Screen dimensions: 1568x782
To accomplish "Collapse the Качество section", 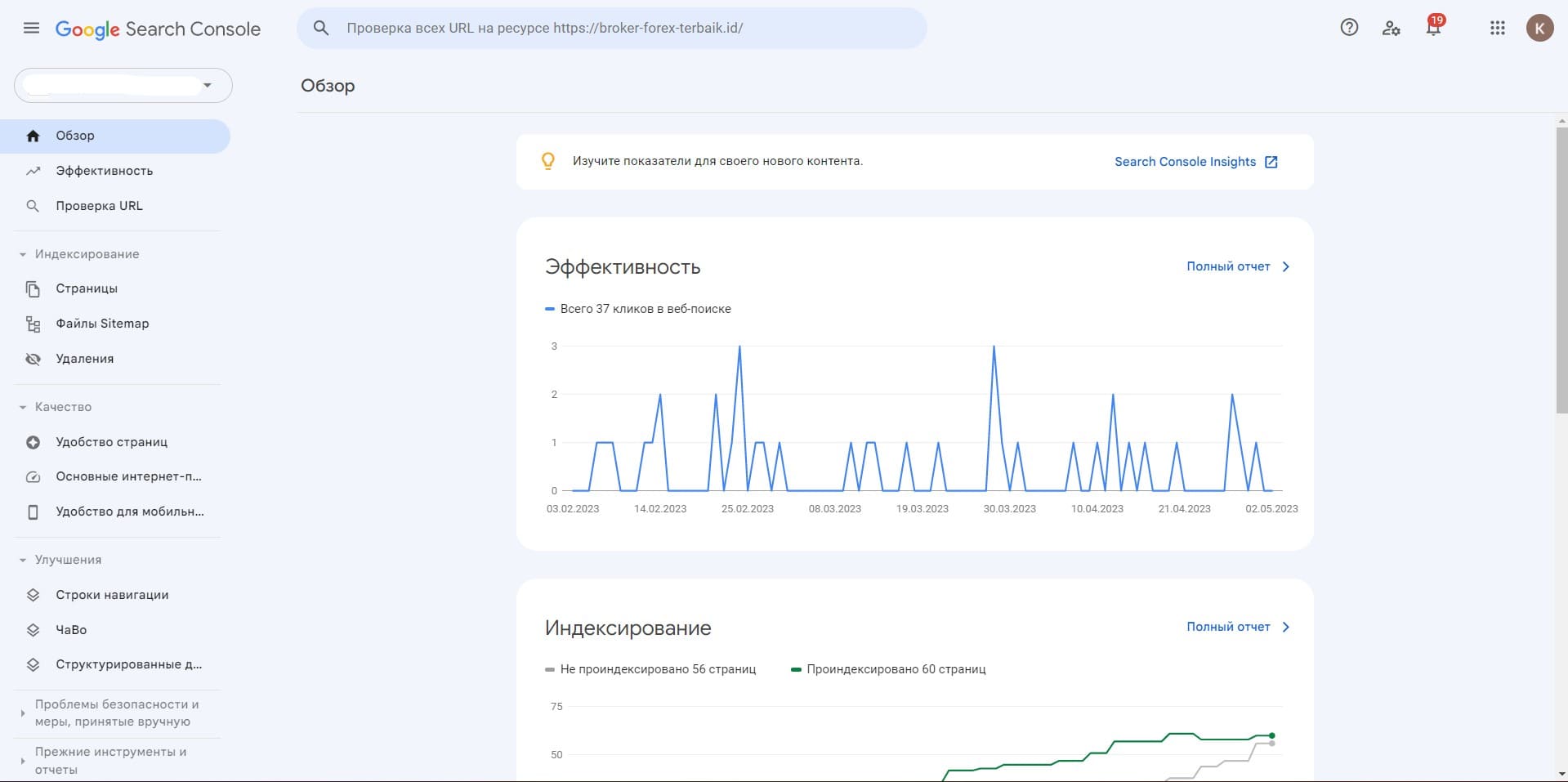I will (x=23, y=407).
